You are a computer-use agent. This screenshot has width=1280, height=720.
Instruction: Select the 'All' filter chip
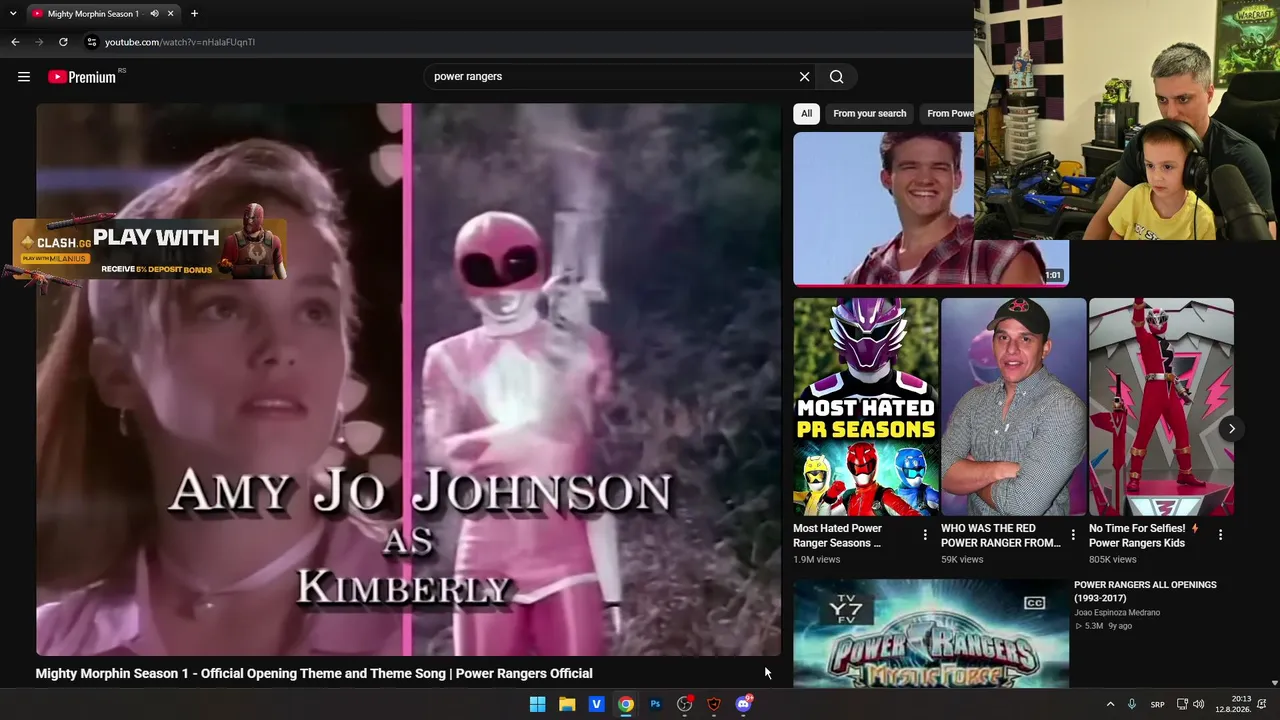pyautogui.click(x=806, y=114)
